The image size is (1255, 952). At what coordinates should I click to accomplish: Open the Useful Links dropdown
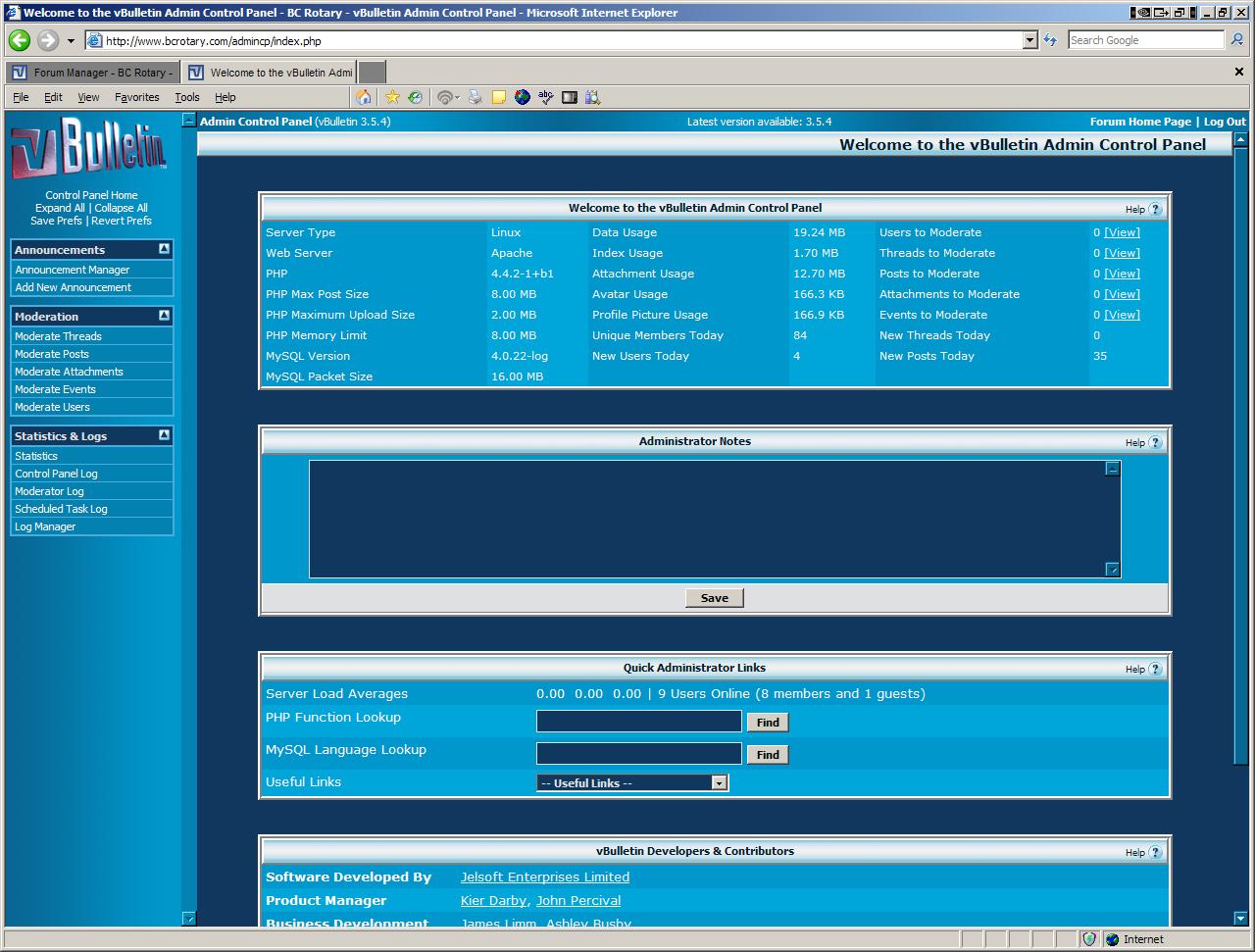click(x=719, y=782)
